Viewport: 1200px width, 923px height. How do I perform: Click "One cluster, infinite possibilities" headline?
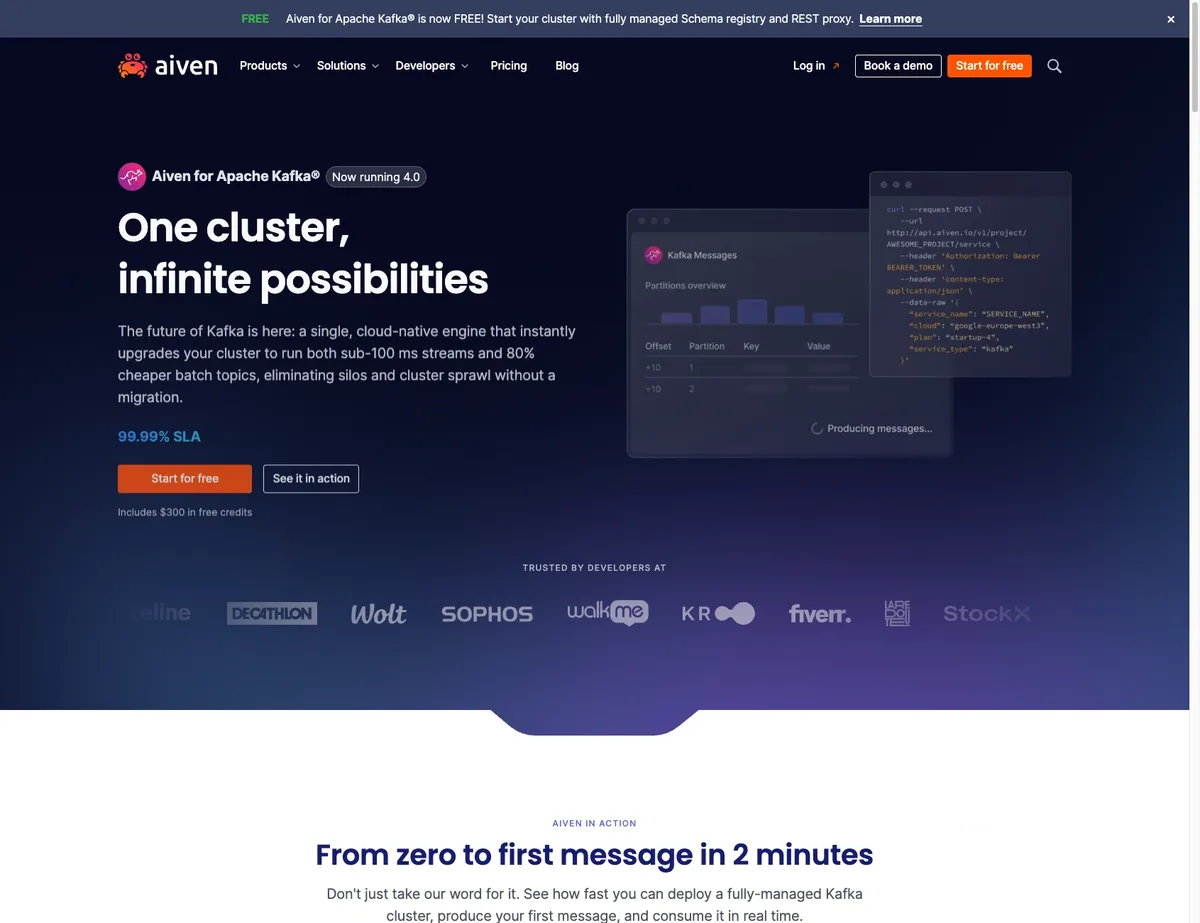(x=303, y=253)
